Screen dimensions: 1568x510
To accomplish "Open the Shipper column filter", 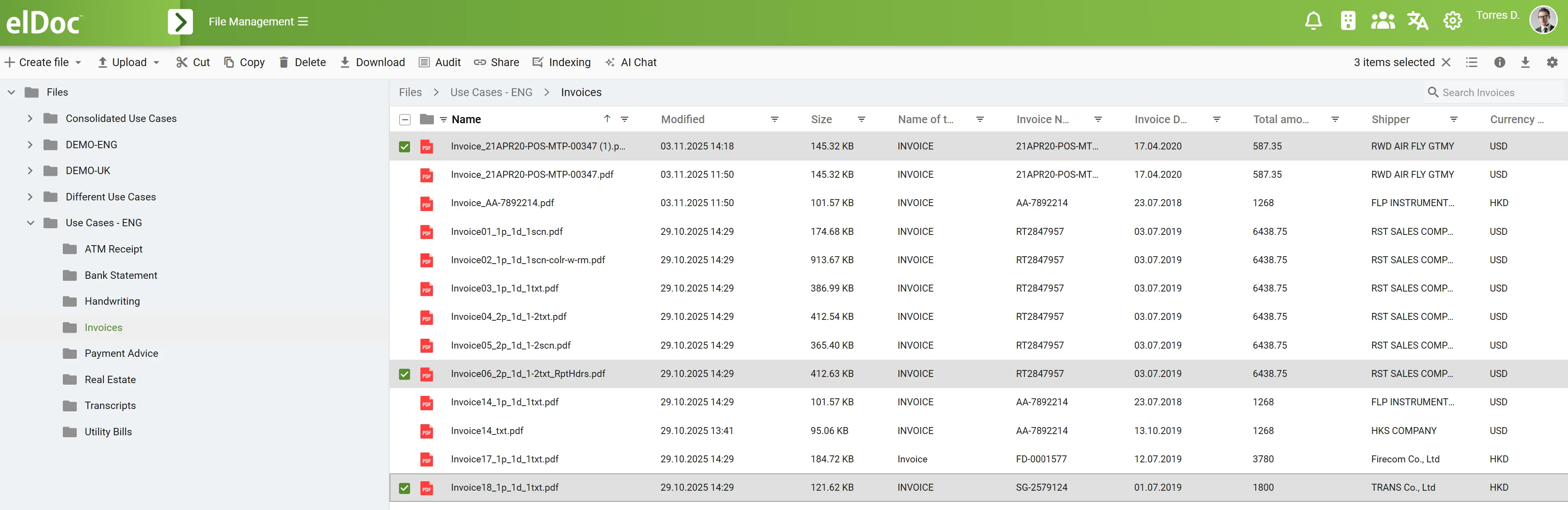I will (x=1453, y=119).
